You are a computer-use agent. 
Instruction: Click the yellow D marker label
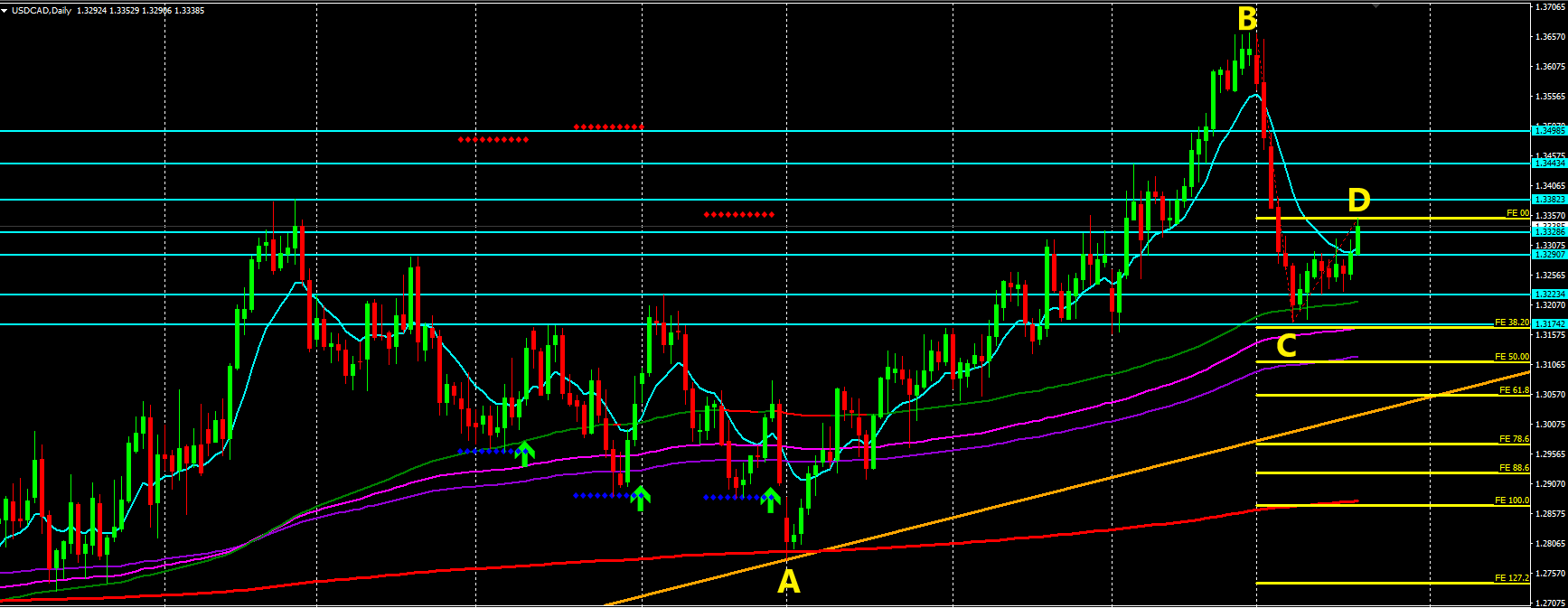click(1358, 200)
